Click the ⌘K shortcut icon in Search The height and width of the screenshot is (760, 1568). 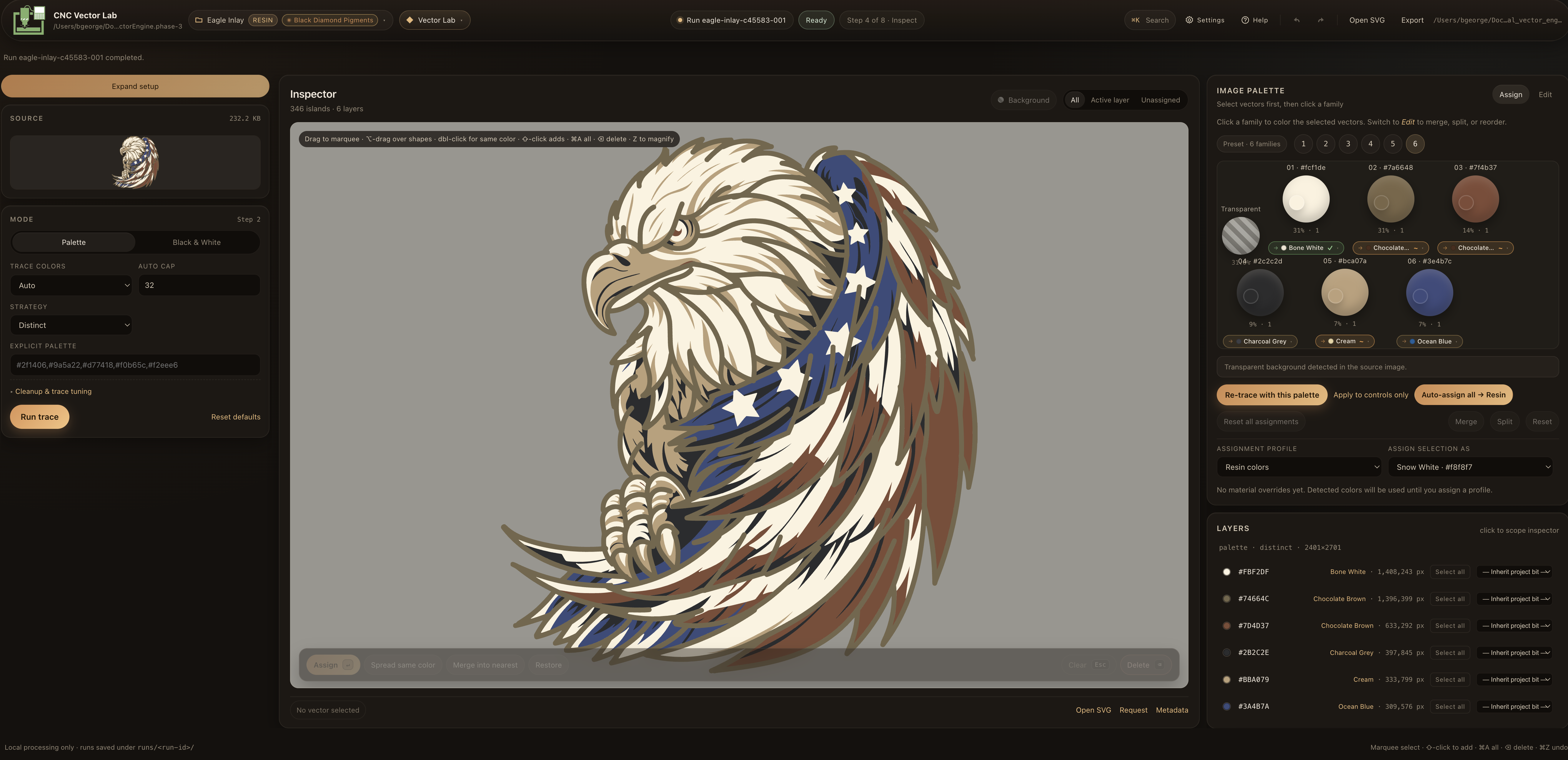click(1135, 20)
